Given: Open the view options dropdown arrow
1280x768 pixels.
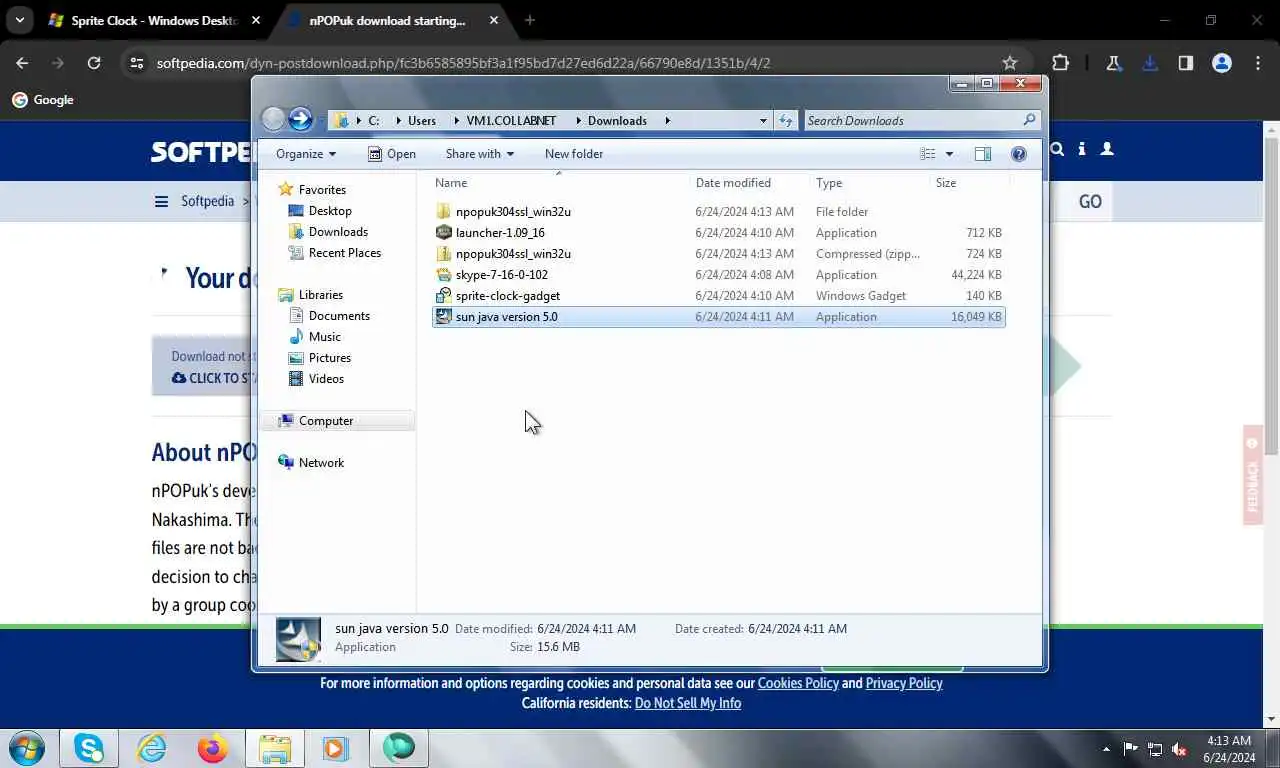Looking at the screenshot, I should (949, 154).
